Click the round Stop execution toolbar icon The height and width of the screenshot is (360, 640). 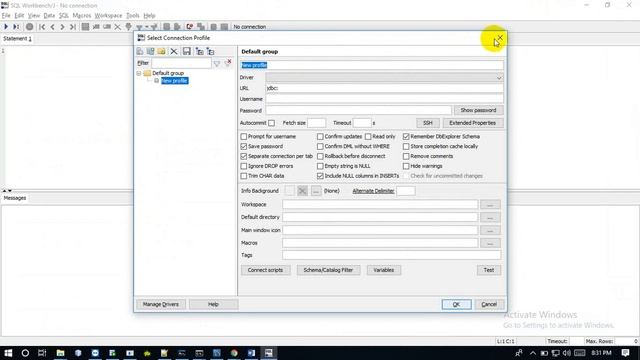click(29, 27)
